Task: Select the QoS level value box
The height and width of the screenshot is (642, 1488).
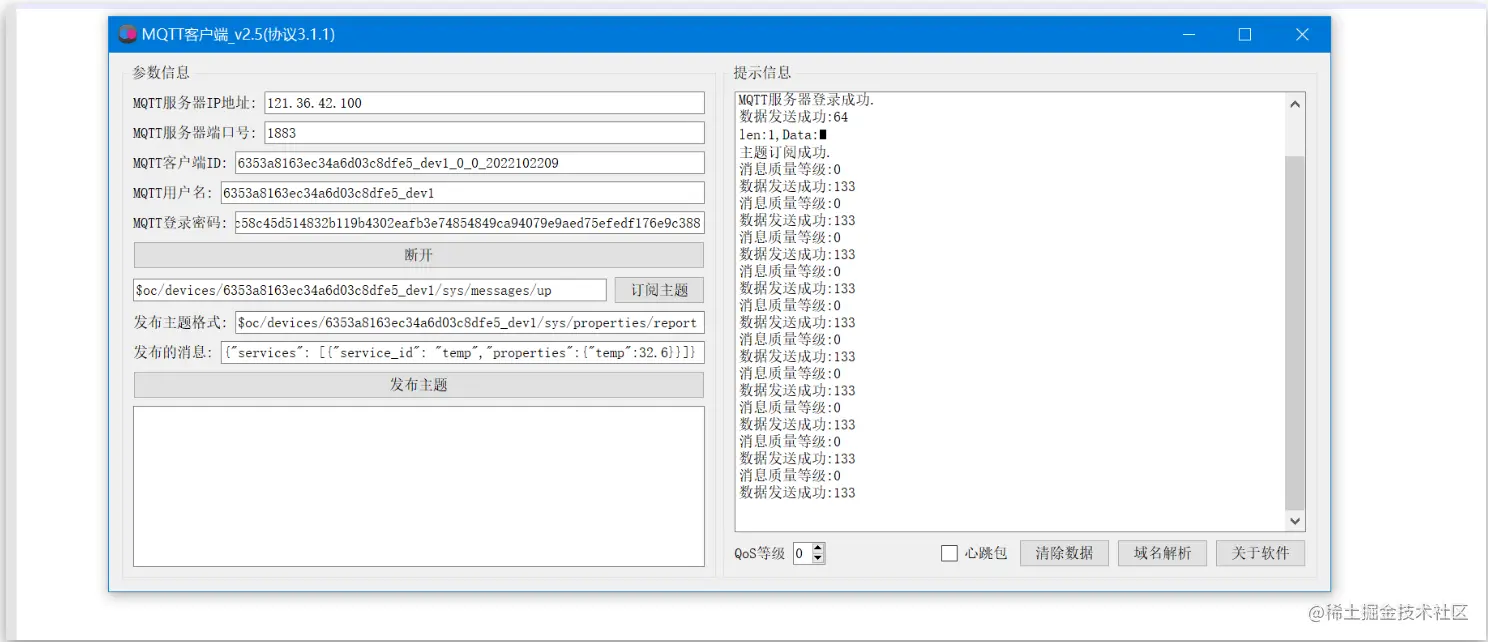Action: coord(800,553)
